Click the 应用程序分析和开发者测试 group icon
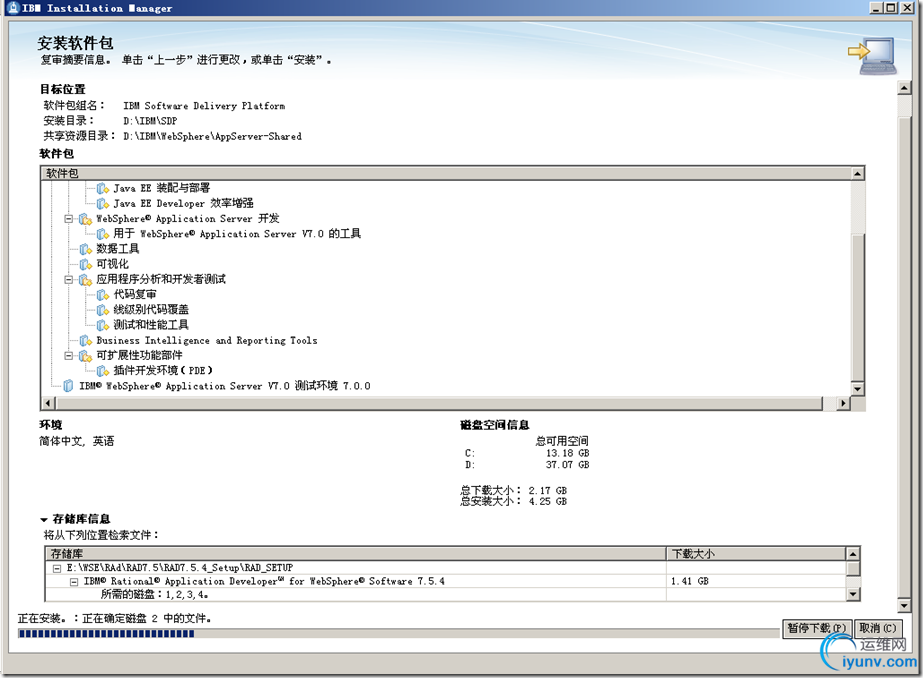Image resolution: width=923 pixels, height=678 pixels. pos(85,280)
